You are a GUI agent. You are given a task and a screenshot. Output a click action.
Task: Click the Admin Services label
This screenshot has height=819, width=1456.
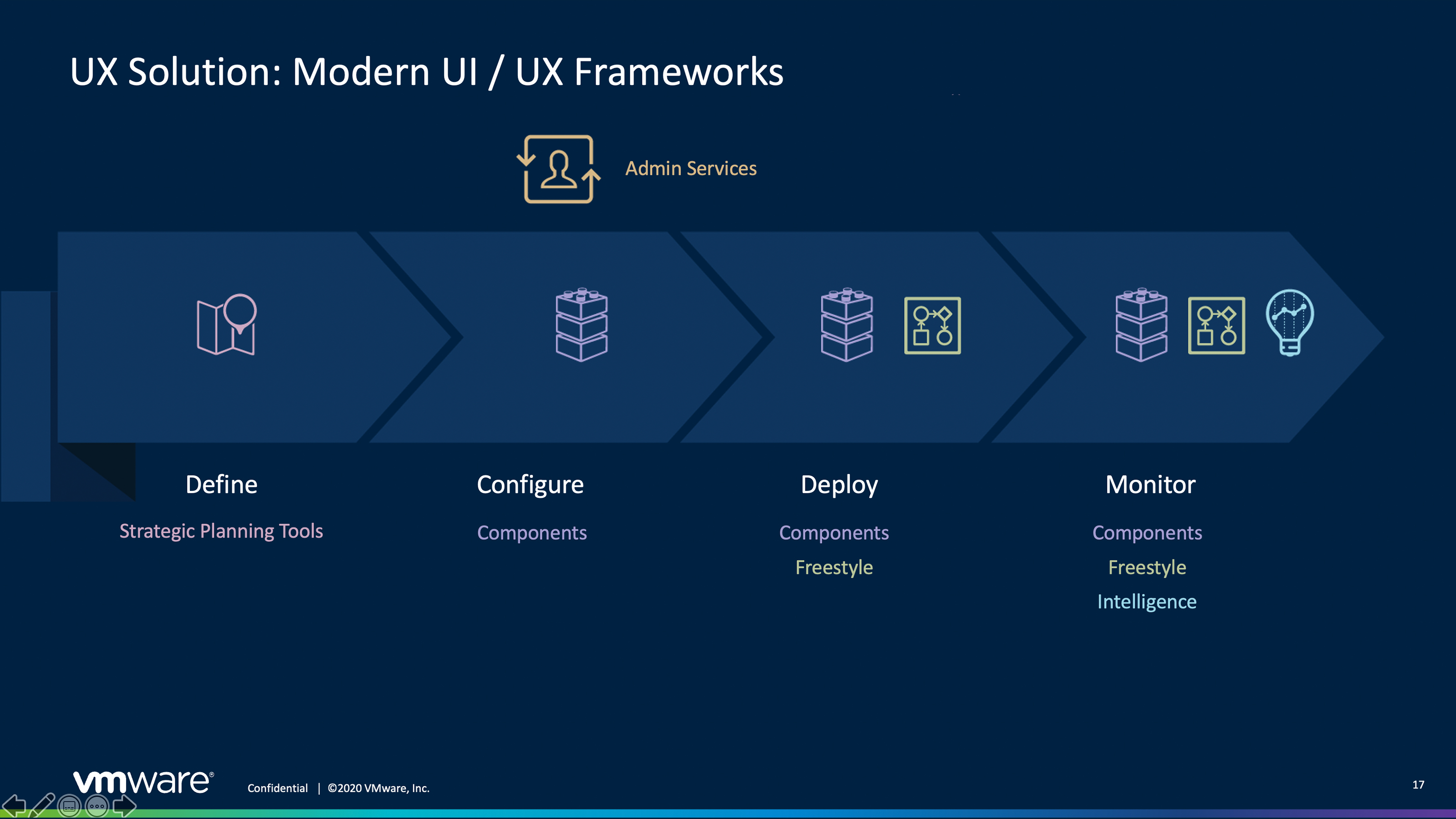[691, 168]
